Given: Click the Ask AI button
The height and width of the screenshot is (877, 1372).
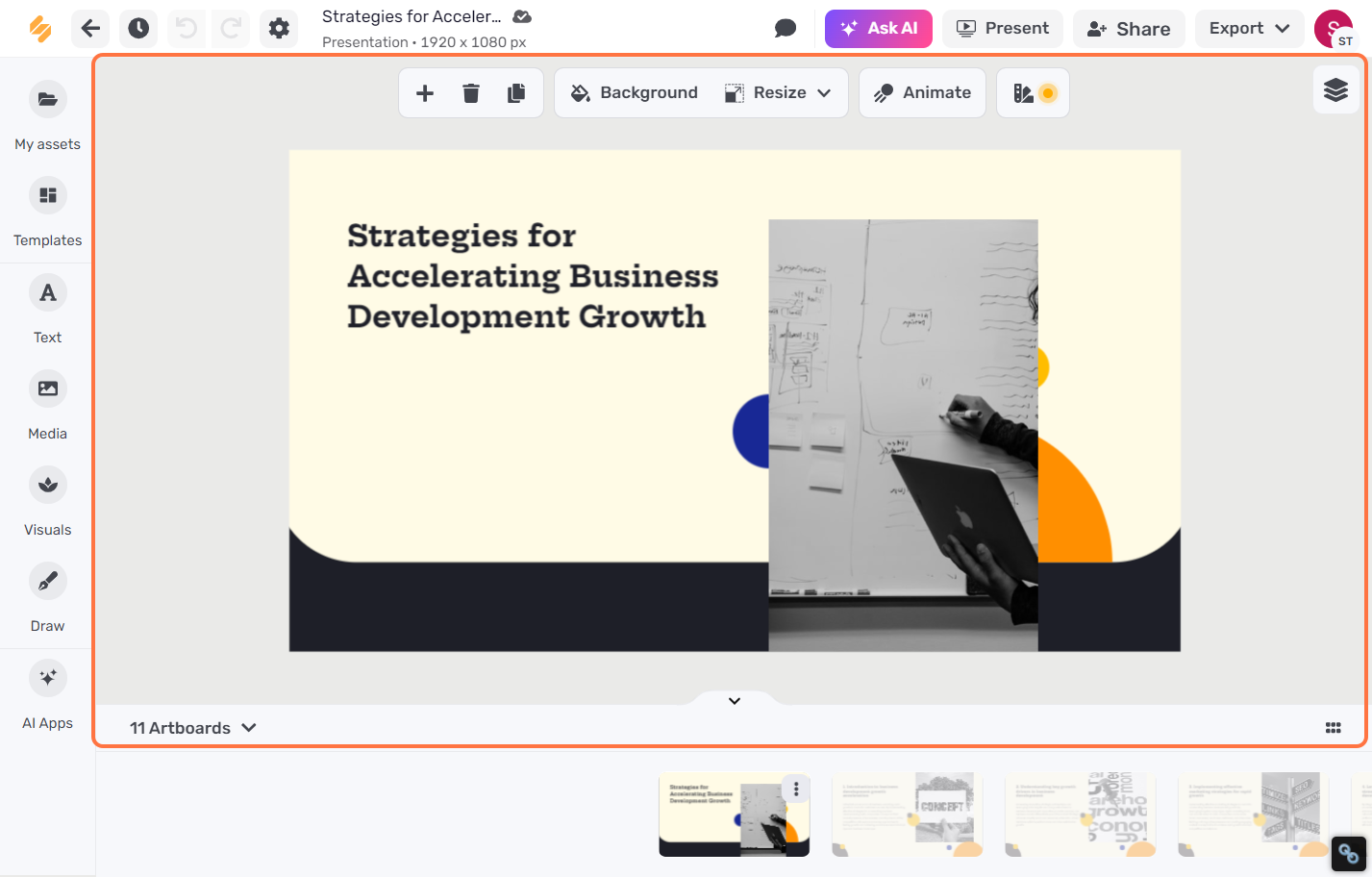Looking at the screenshot, I should [x=879, y=29].
